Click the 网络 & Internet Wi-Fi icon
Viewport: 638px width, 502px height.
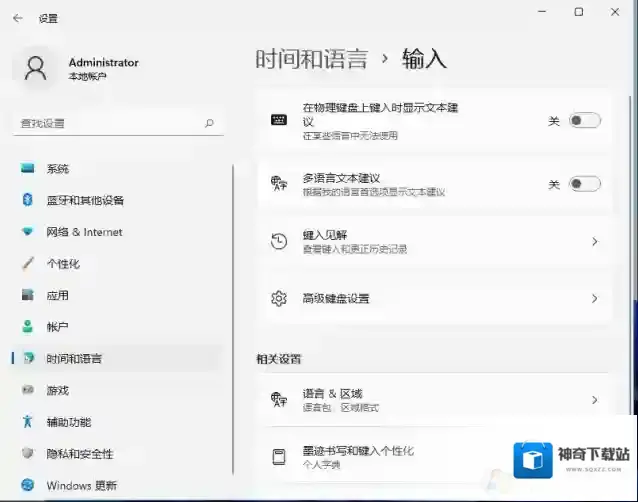tap(28, 232)
